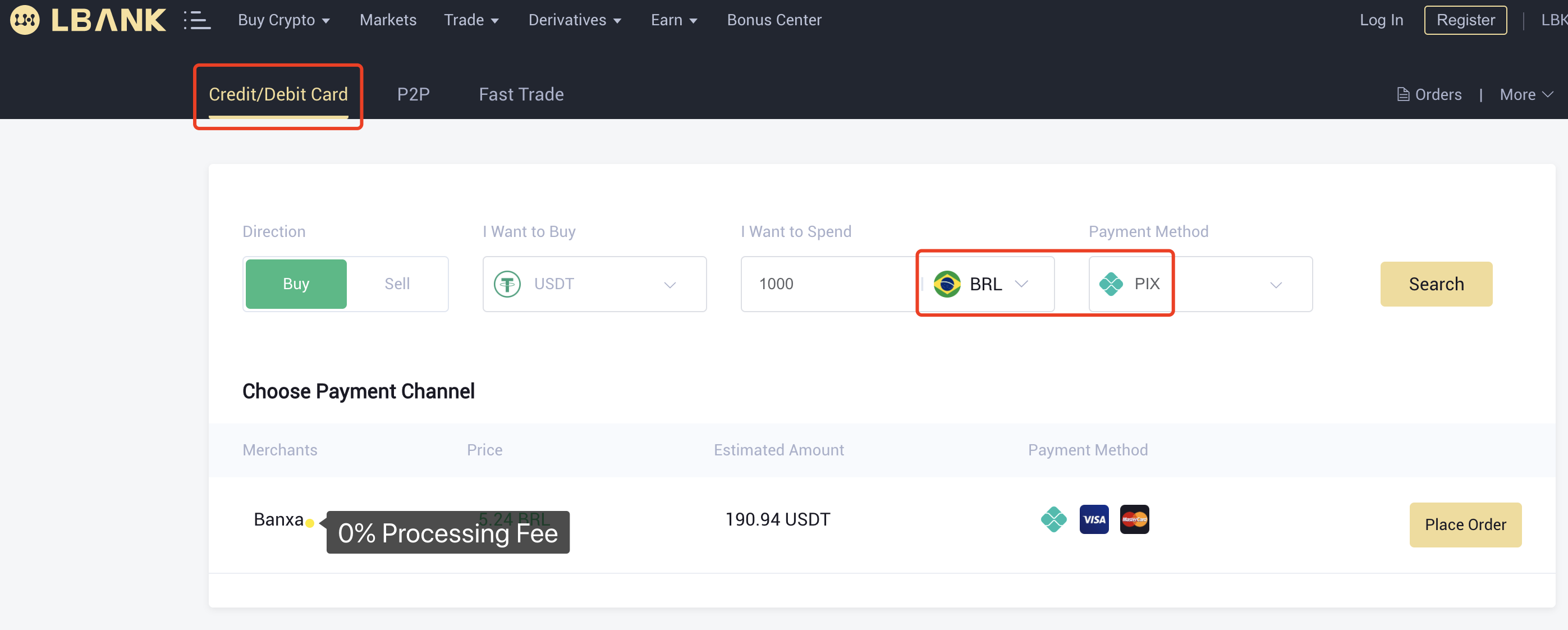Viewport: 1568px width, 630px height.
Task: Click the Brazil flag icon
Action: point(947,284)
